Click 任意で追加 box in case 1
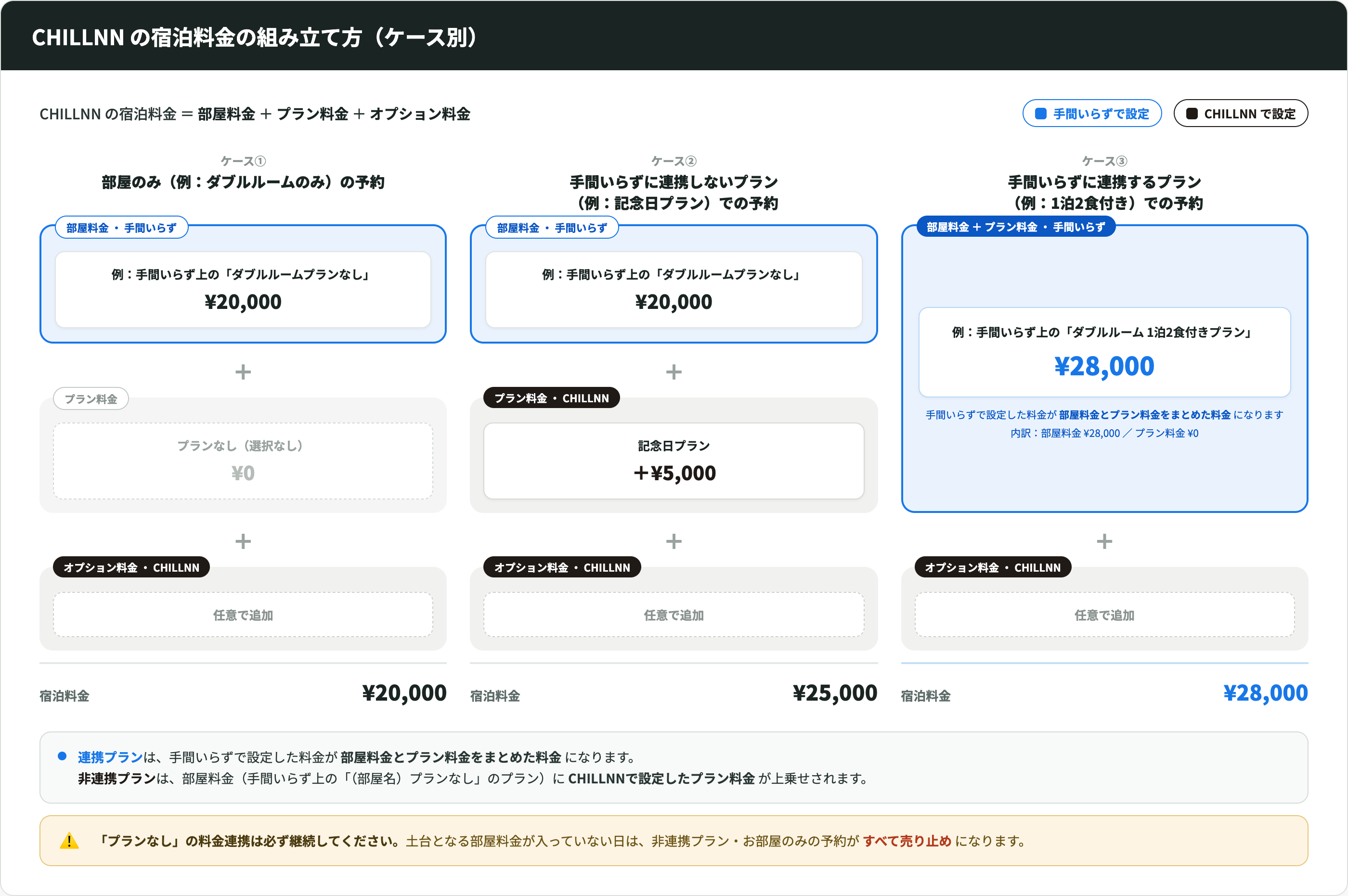The width and height of the screenshot is (1348, 896). tap(243, 614)
